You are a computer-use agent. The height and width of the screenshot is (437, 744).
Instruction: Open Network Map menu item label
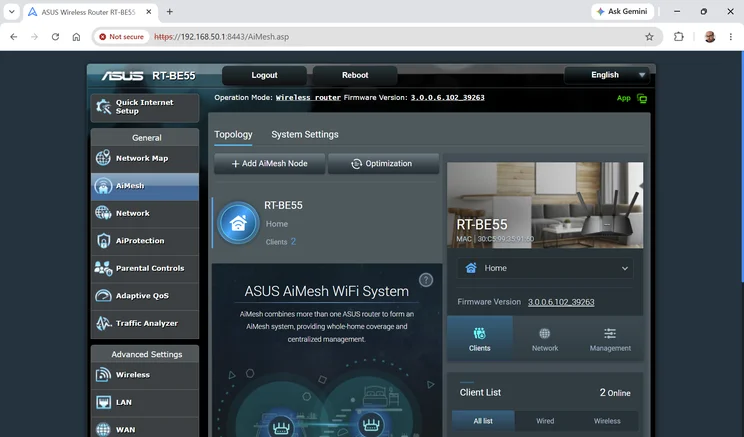point(142,158)
